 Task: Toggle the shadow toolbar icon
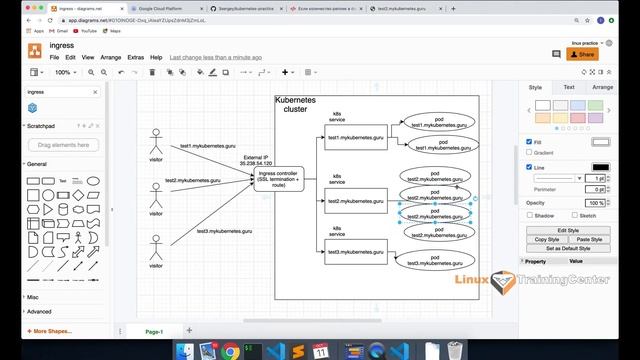pyautogui.click(x=226, y=72)
